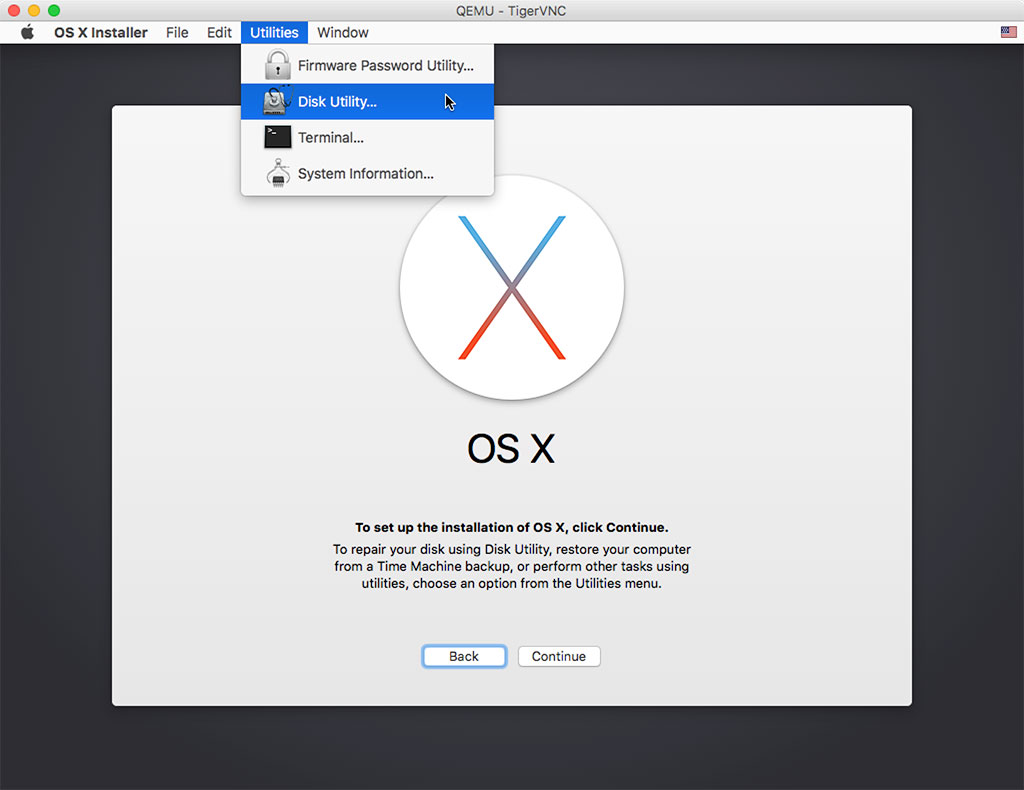Click the Continue button
Image resolution: width=1024 pixels, height=790 pixels.
tap(559, 656)
